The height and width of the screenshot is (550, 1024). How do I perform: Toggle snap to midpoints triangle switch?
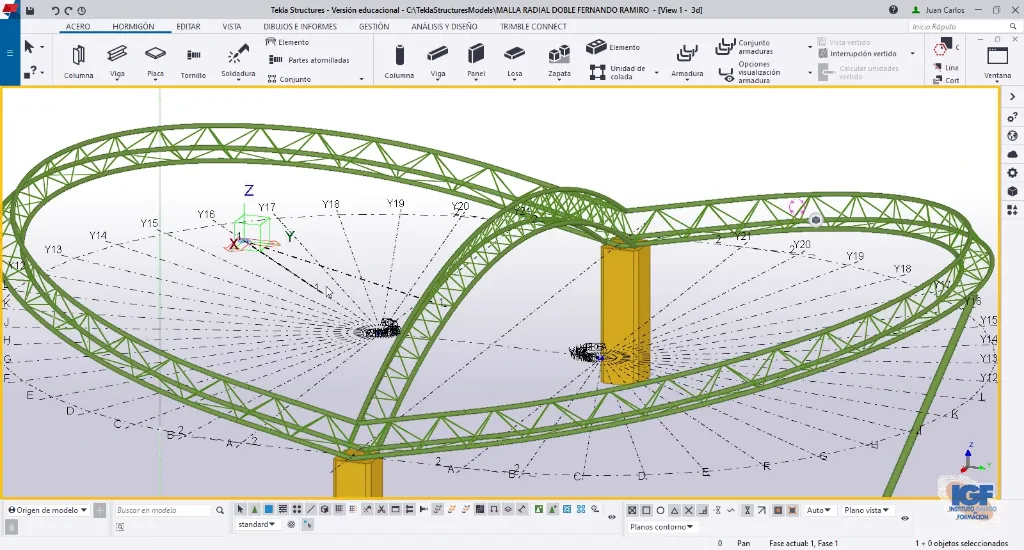(675, 510)
